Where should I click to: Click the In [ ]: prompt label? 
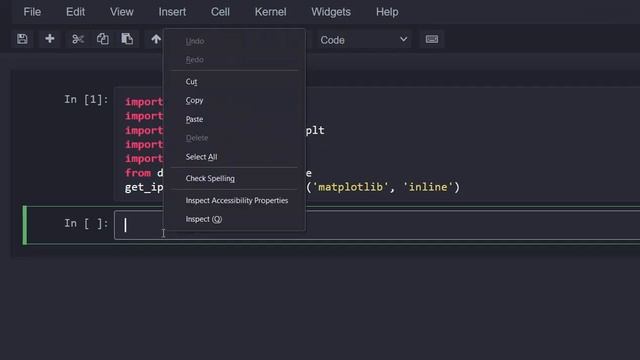pyautogui.click(x=86, y=224)
